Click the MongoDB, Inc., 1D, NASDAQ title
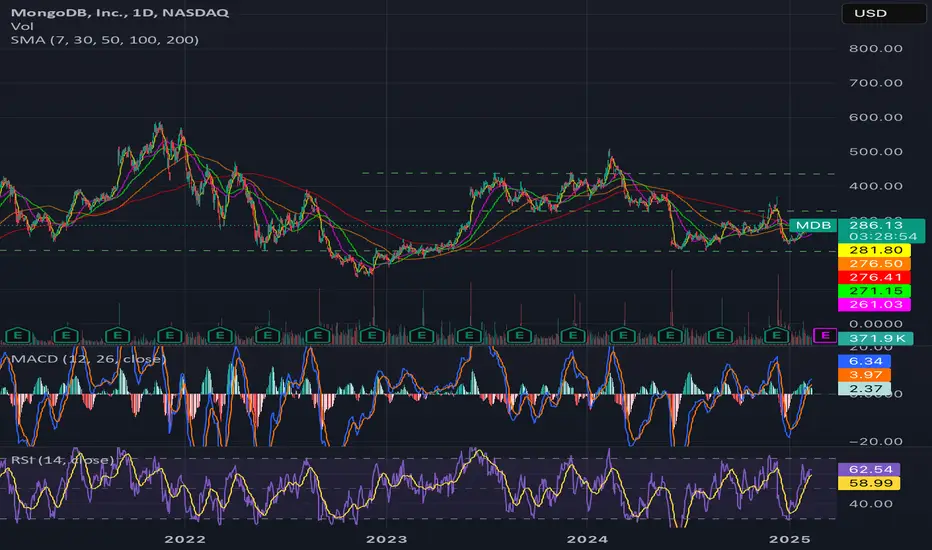932x550 pixels. click(119, 12)
